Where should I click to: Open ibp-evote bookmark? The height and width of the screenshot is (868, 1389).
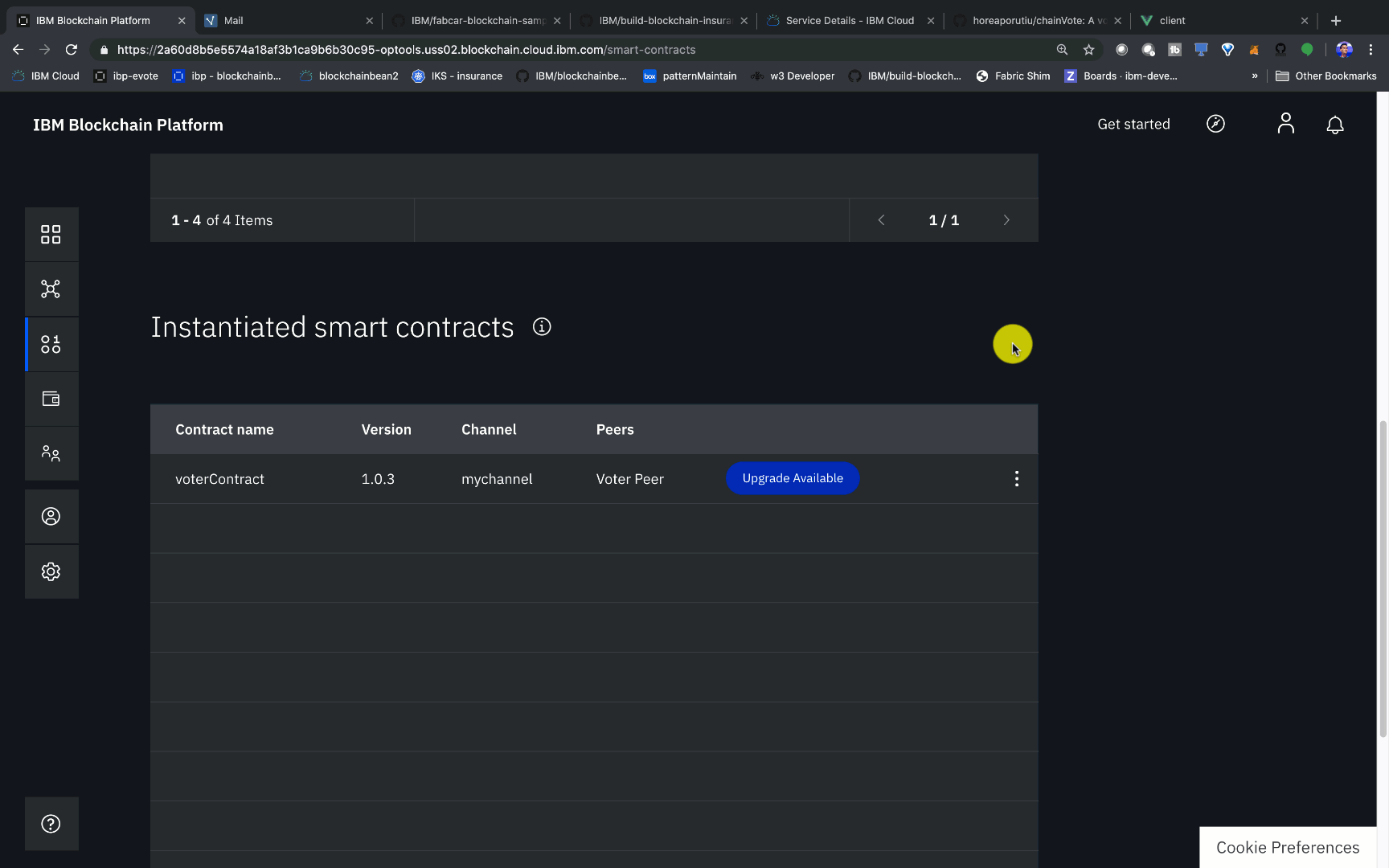[x=126, y=76]
